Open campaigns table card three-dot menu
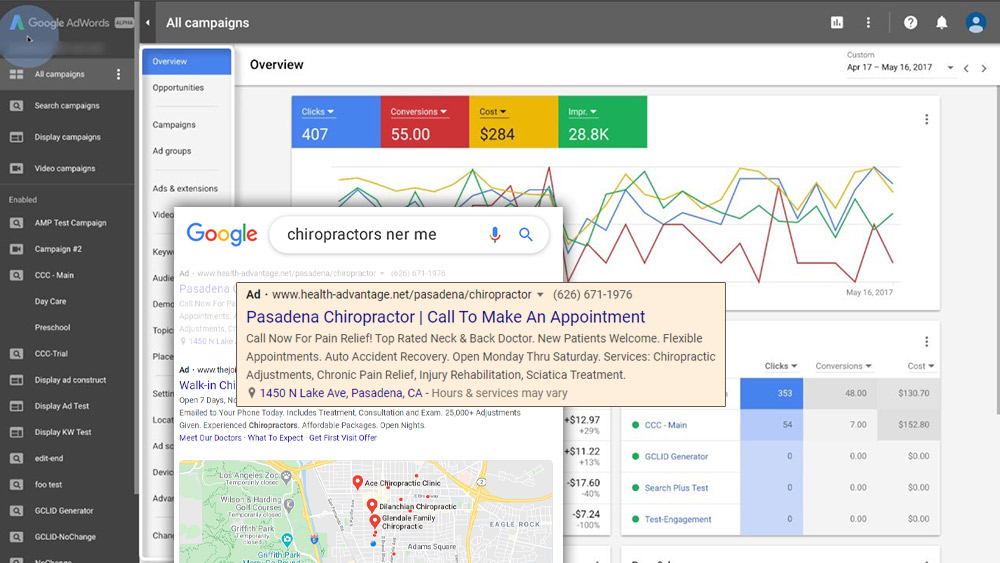 (x=926, y=342)
